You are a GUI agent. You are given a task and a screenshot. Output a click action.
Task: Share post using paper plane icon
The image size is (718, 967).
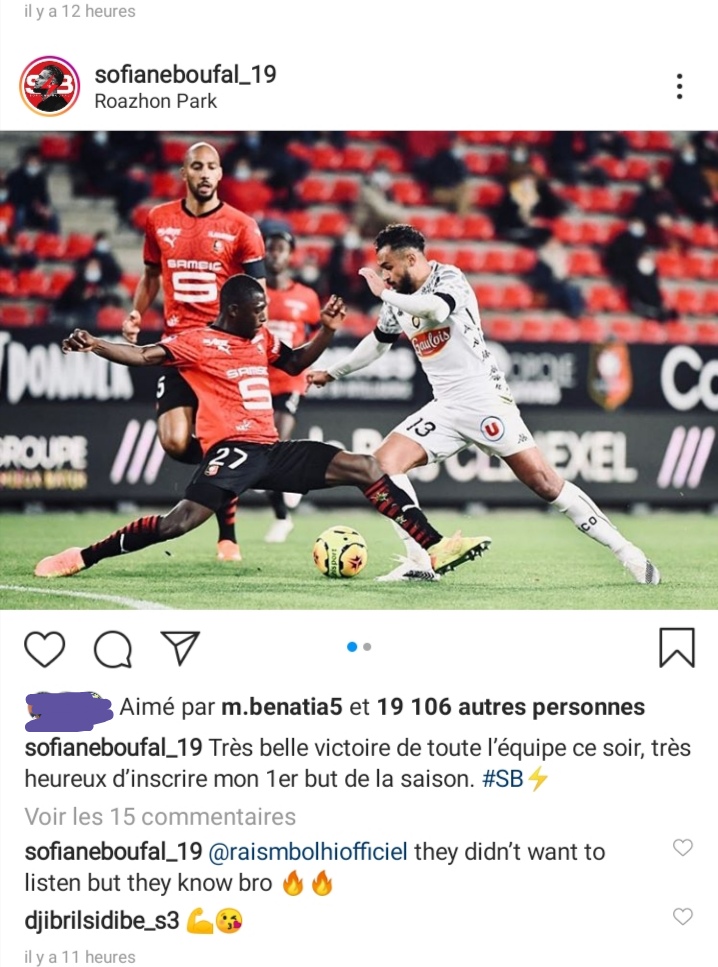point(180,648)
